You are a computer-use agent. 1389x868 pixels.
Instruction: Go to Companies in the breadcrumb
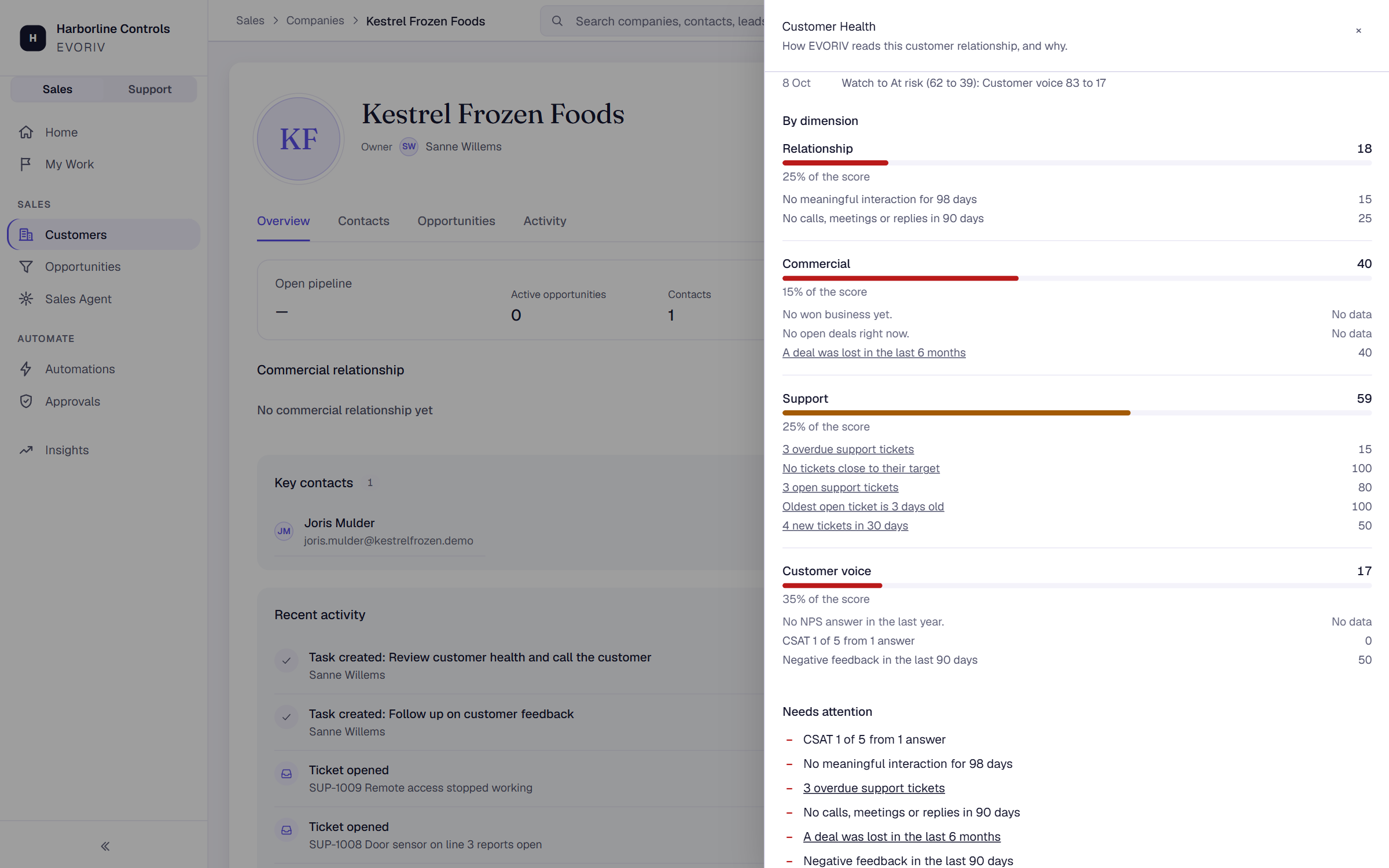click(315, 21)
